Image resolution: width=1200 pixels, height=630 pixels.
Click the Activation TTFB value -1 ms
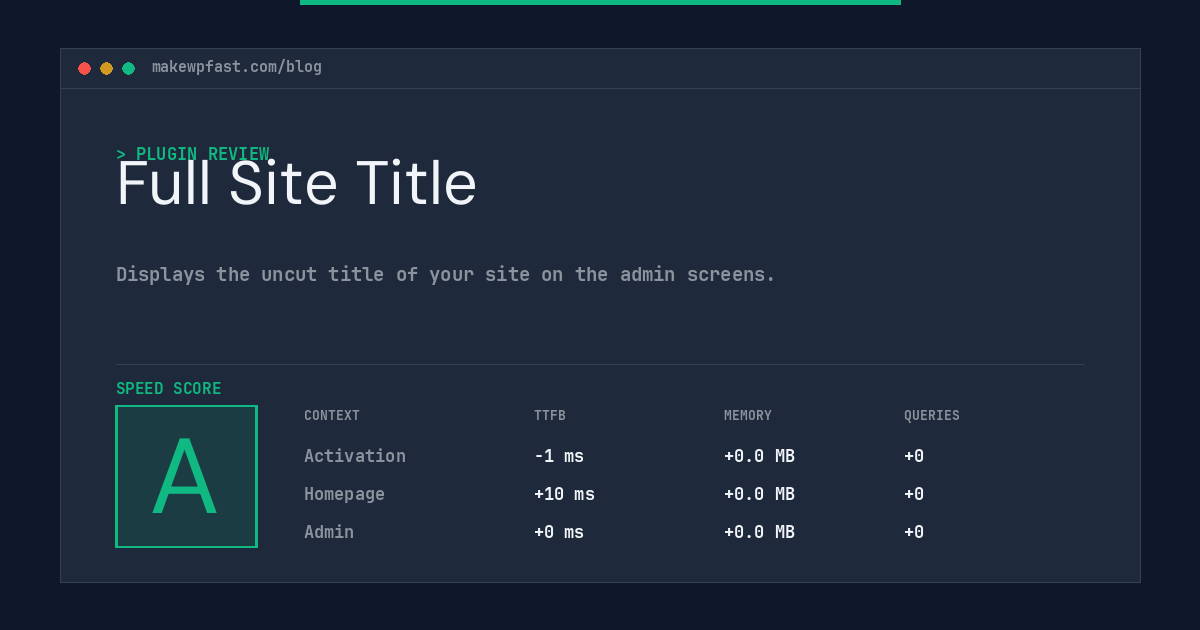pos(559,456)
